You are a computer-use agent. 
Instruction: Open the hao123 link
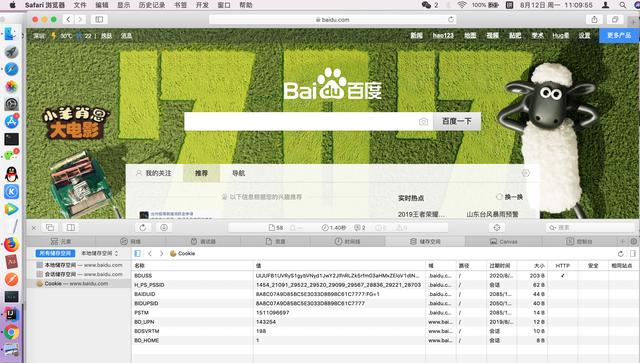tap(443, 36)
